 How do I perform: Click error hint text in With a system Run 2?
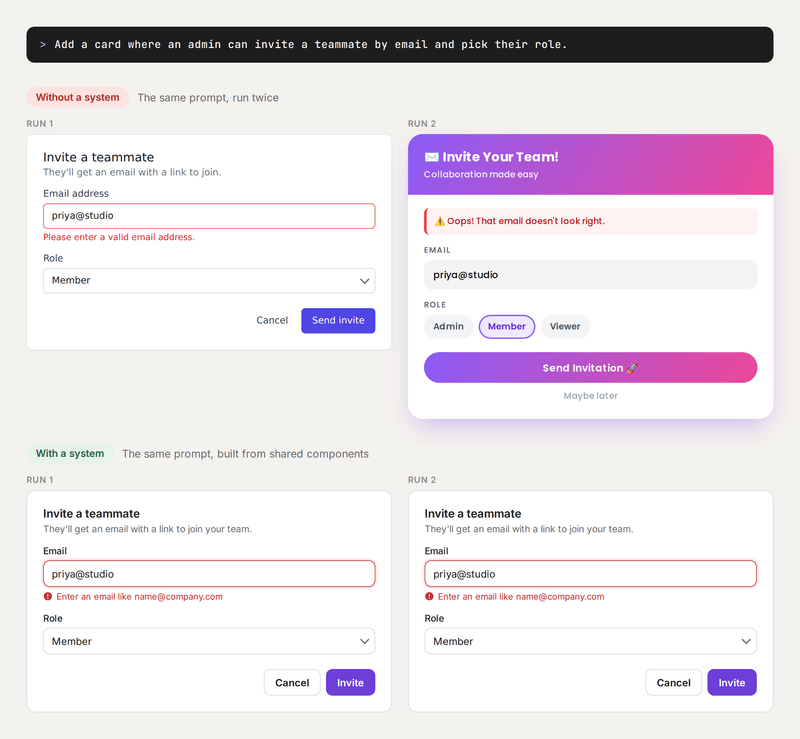521,597
